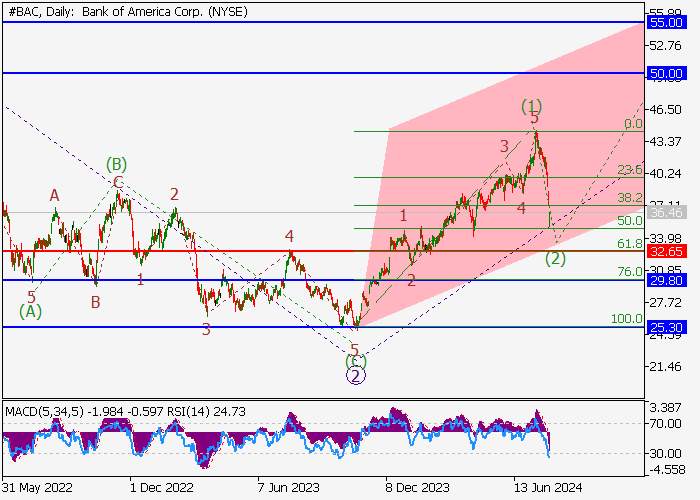Click the green (1) wave label at the peak
The image size is (700, 500).
[x=532, y=106]
